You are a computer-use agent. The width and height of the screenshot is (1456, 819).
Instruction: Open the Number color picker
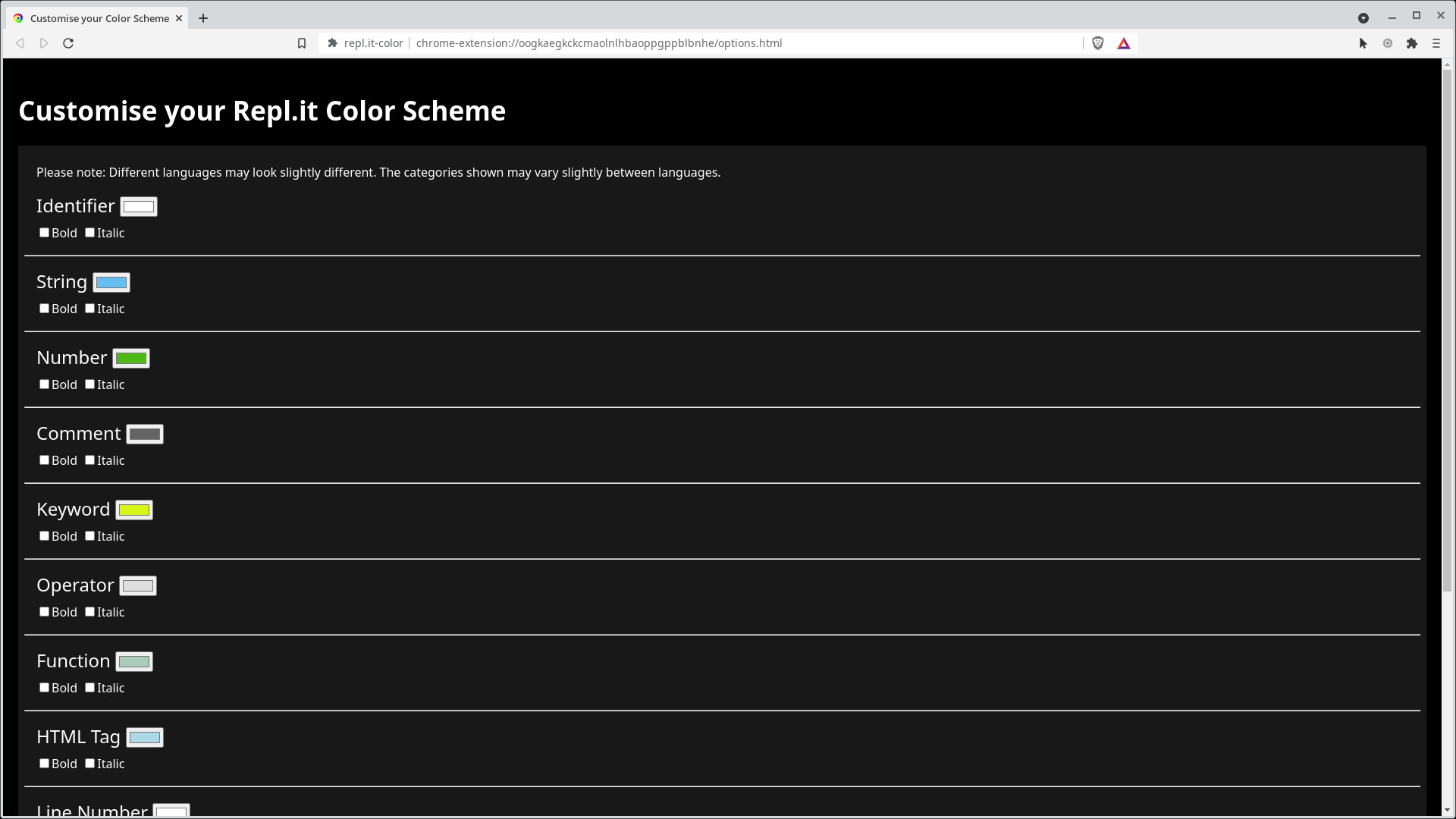[131, 358]
